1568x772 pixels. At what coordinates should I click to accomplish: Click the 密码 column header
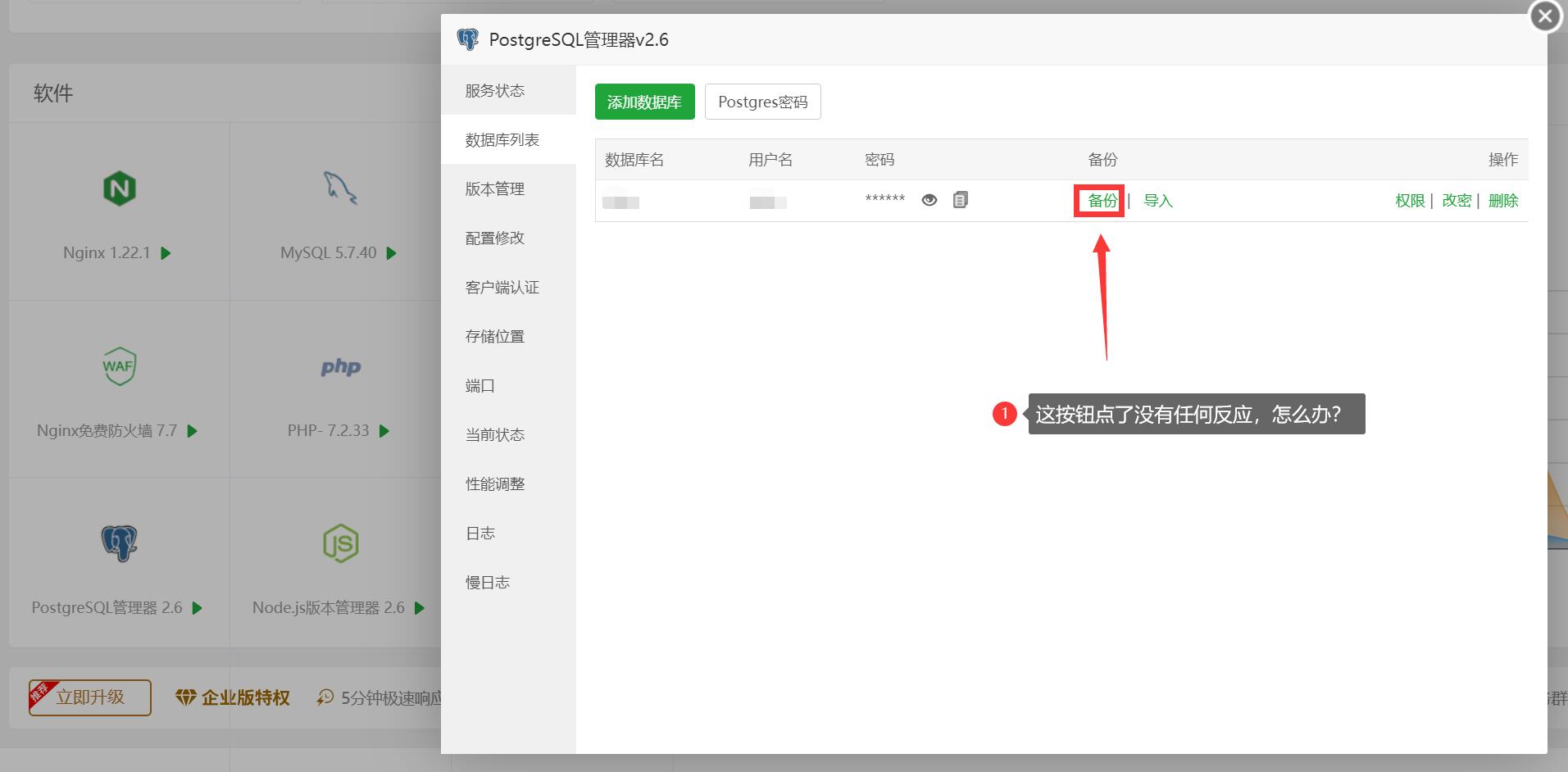[879, 160]
